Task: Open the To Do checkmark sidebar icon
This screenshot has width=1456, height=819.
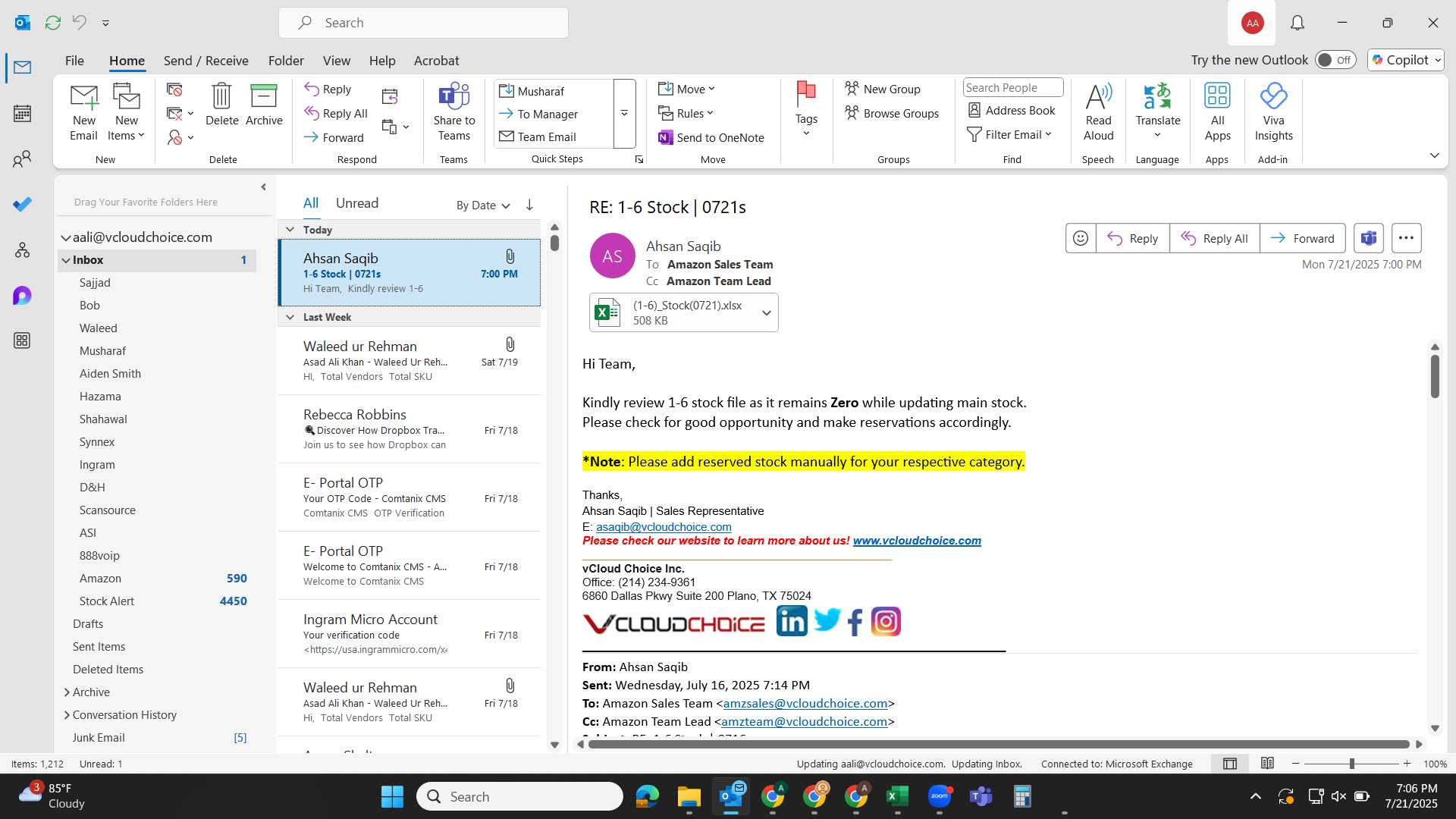Action: 22,205
